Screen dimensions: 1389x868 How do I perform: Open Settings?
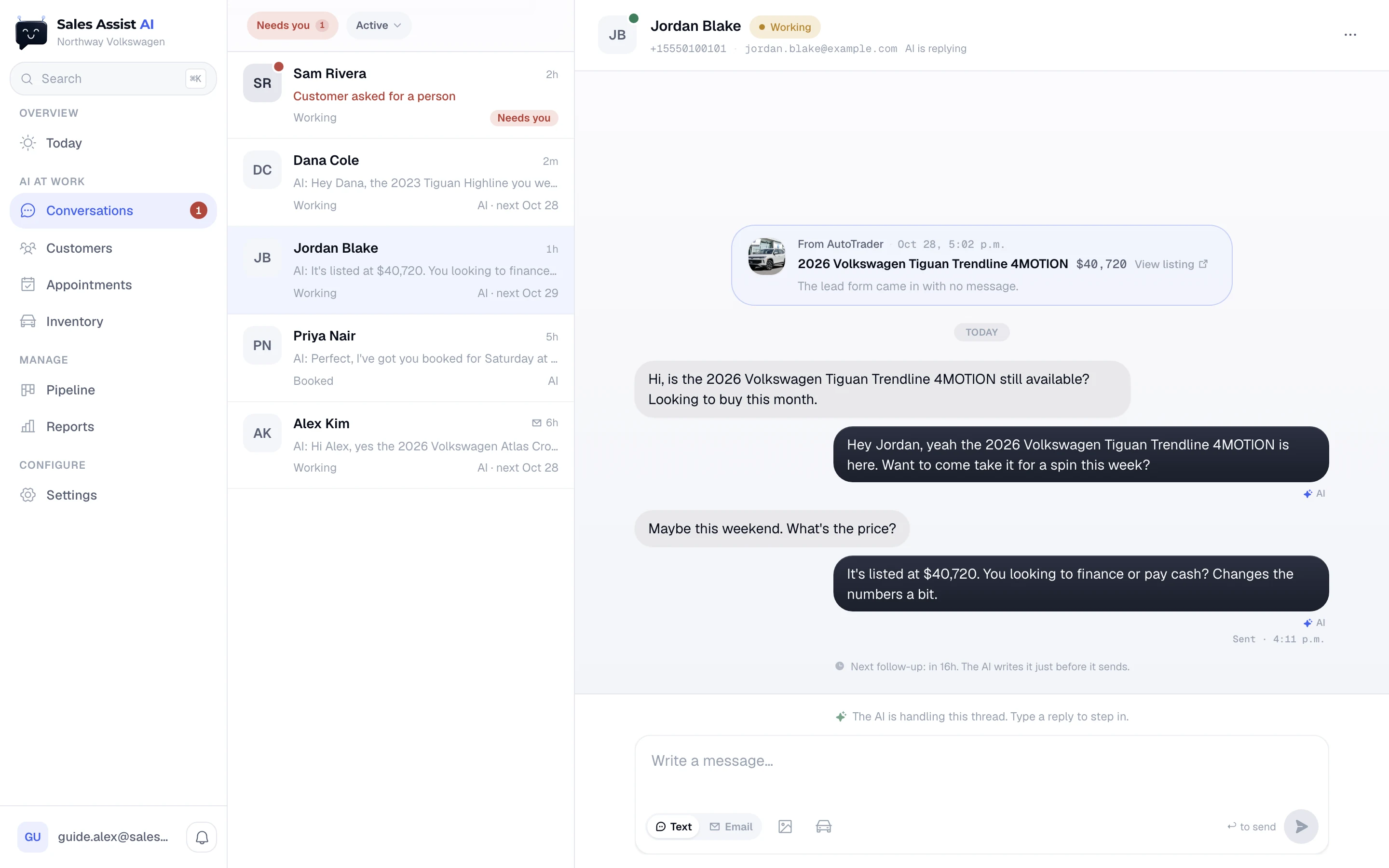pyautogui.click(x=113, y=495)
